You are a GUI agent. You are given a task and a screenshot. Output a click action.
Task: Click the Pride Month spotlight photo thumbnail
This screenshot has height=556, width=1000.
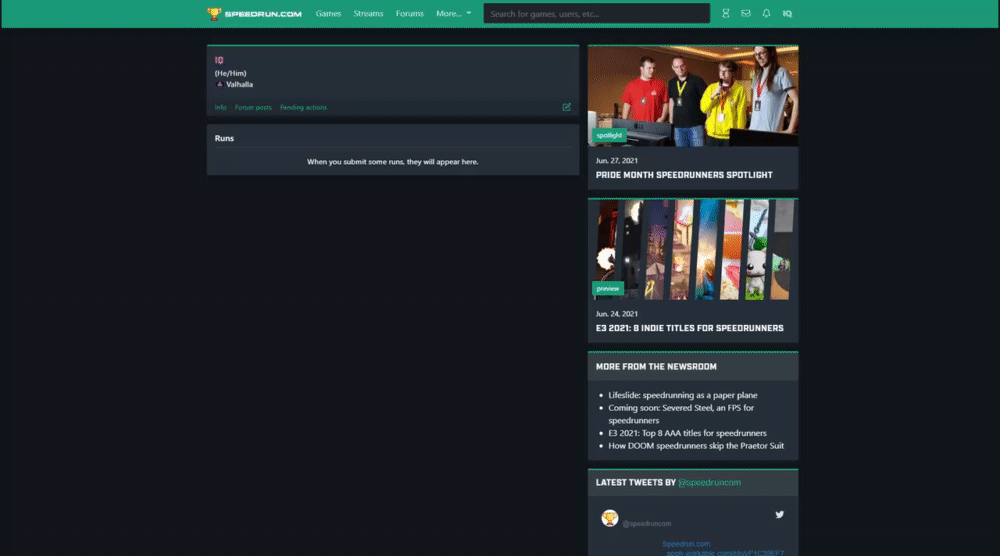[x=693, y=96]
